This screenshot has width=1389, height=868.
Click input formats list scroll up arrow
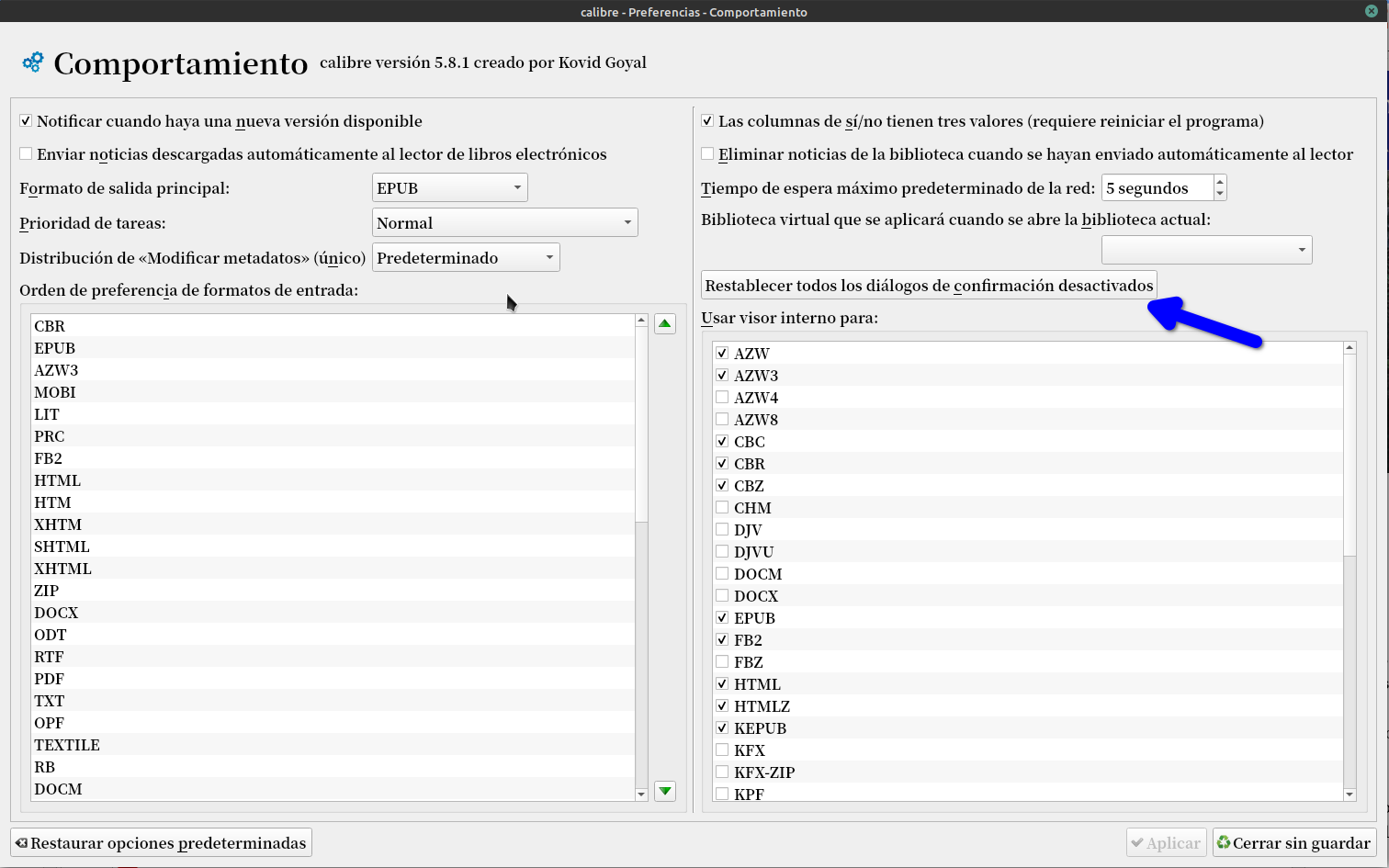click(x=641, y=320)
